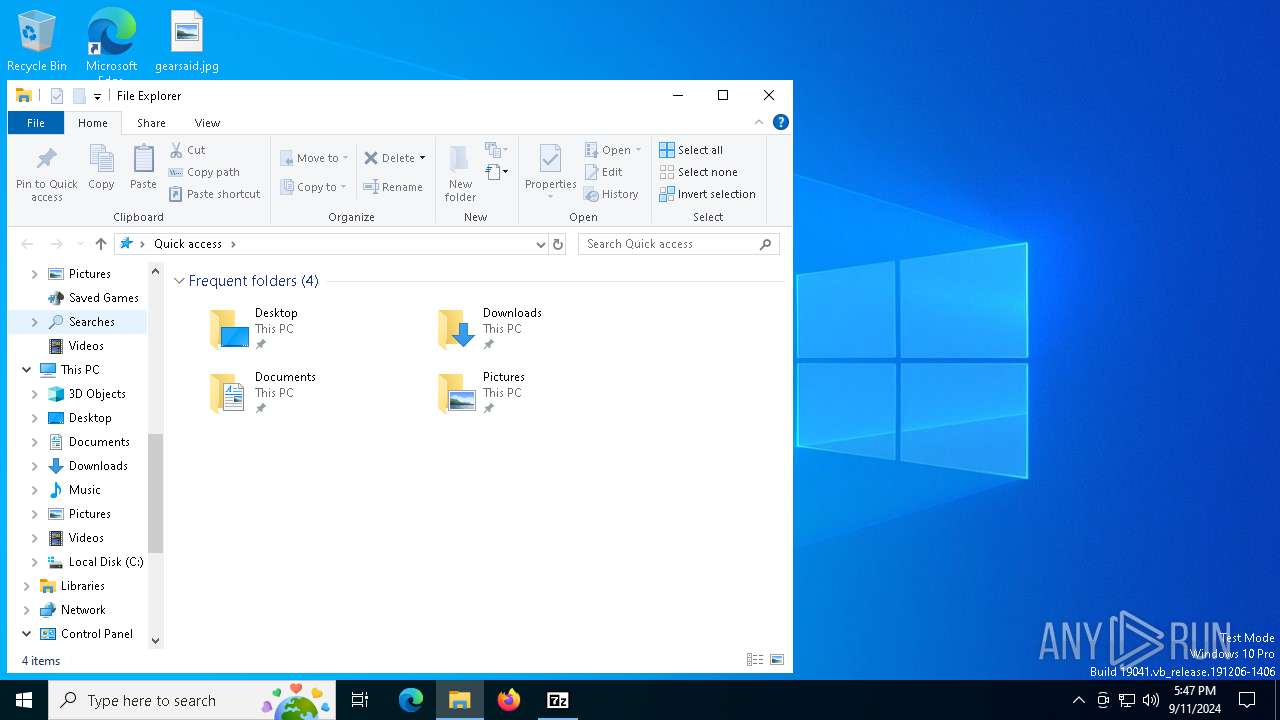Image resolution: width=1280 pixels, height=720 pixels.
Task: Expand Local Disk (C:) tree node
Action: tap(35, 562)
